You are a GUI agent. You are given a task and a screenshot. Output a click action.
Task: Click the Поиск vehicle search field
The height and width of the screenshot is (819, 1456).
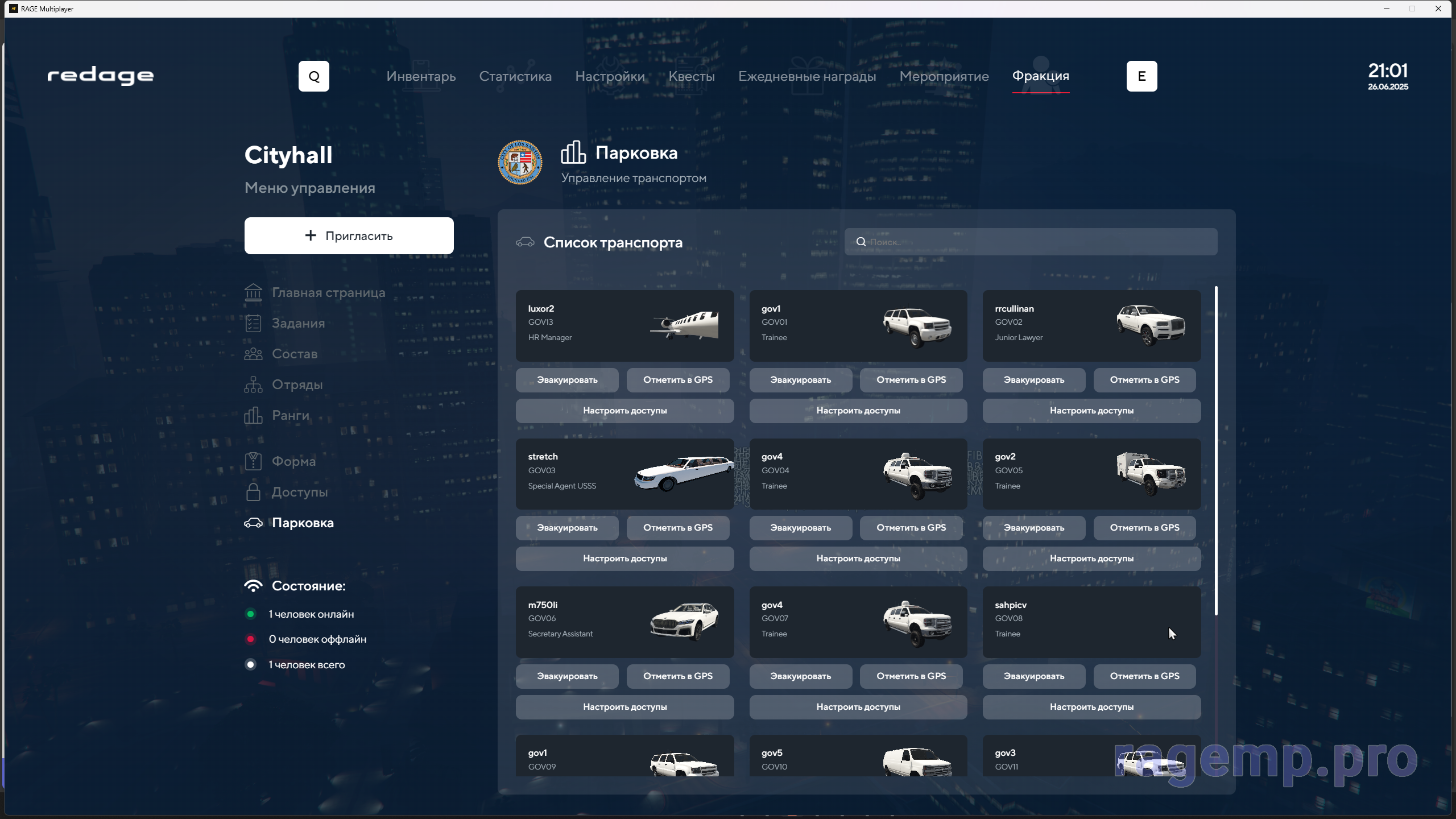[x=1031, y=242]
